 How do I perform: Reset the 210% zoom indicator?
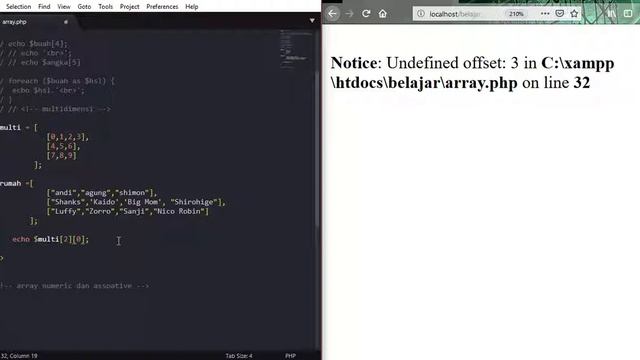point(516,14)
